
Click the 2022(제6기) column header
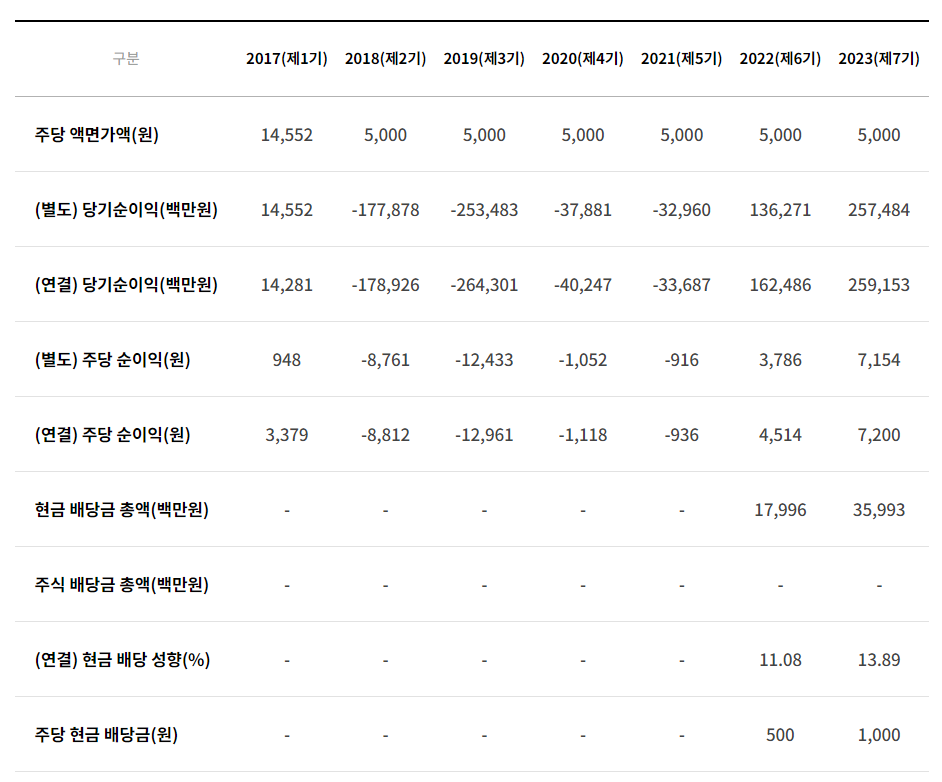pos(780,59)
